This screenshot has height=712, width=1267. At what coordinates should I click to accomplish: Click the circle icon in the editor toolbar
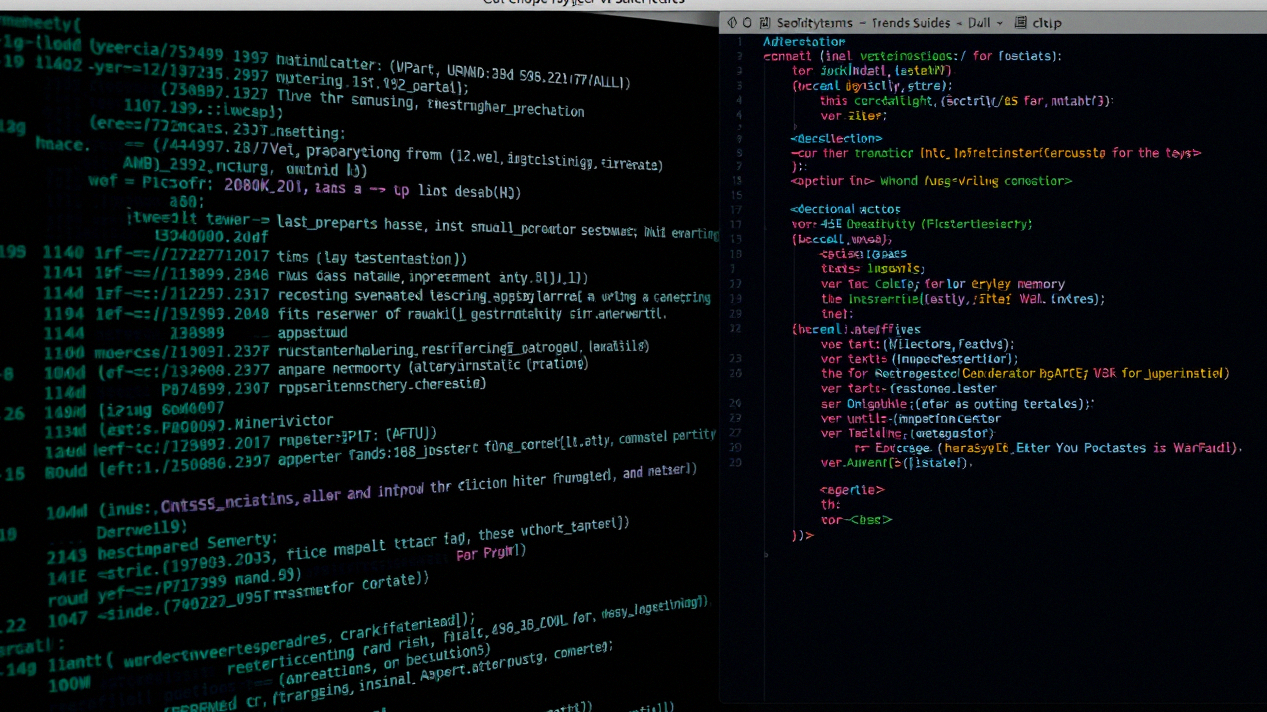(x=747, y=22)
